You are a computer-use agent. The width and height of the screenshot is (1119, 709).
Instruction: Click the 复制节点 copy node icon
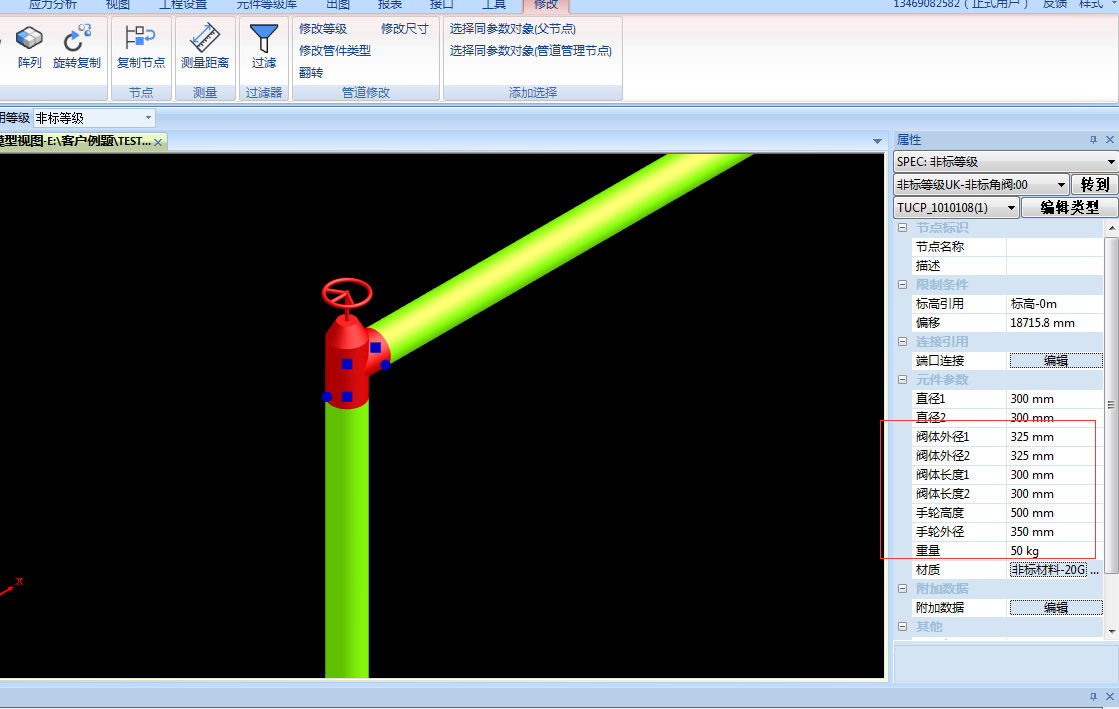click(140, 40)
